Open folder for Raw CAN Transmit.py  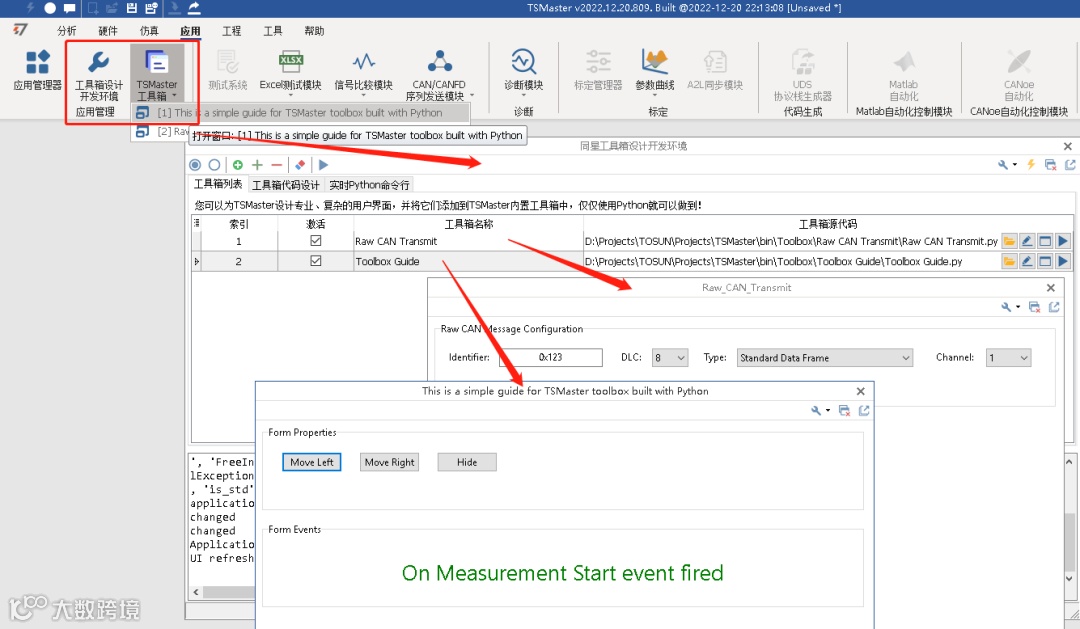(x=1009, y=241)
